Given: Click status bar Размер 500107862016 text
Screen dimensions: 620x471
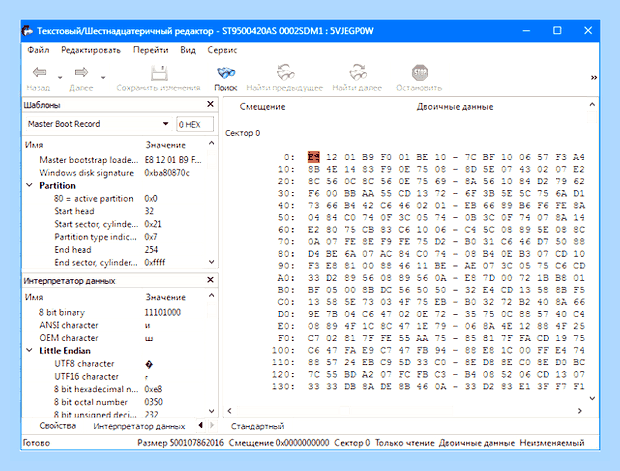Looking at the screenshot, I should [180, 443].
